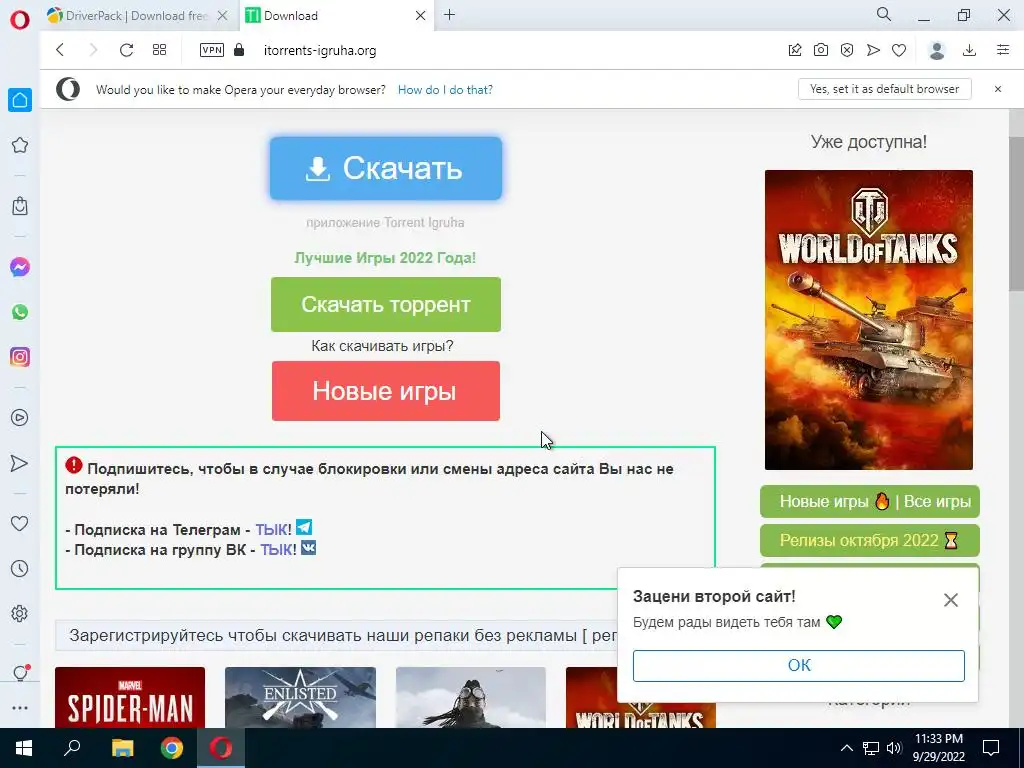Image resolution: width=1024 pixels, height=768 pixels.
Task: Open the three-dot sidebar setup menu
Action: pyautogui.click(x=20, y=708)
